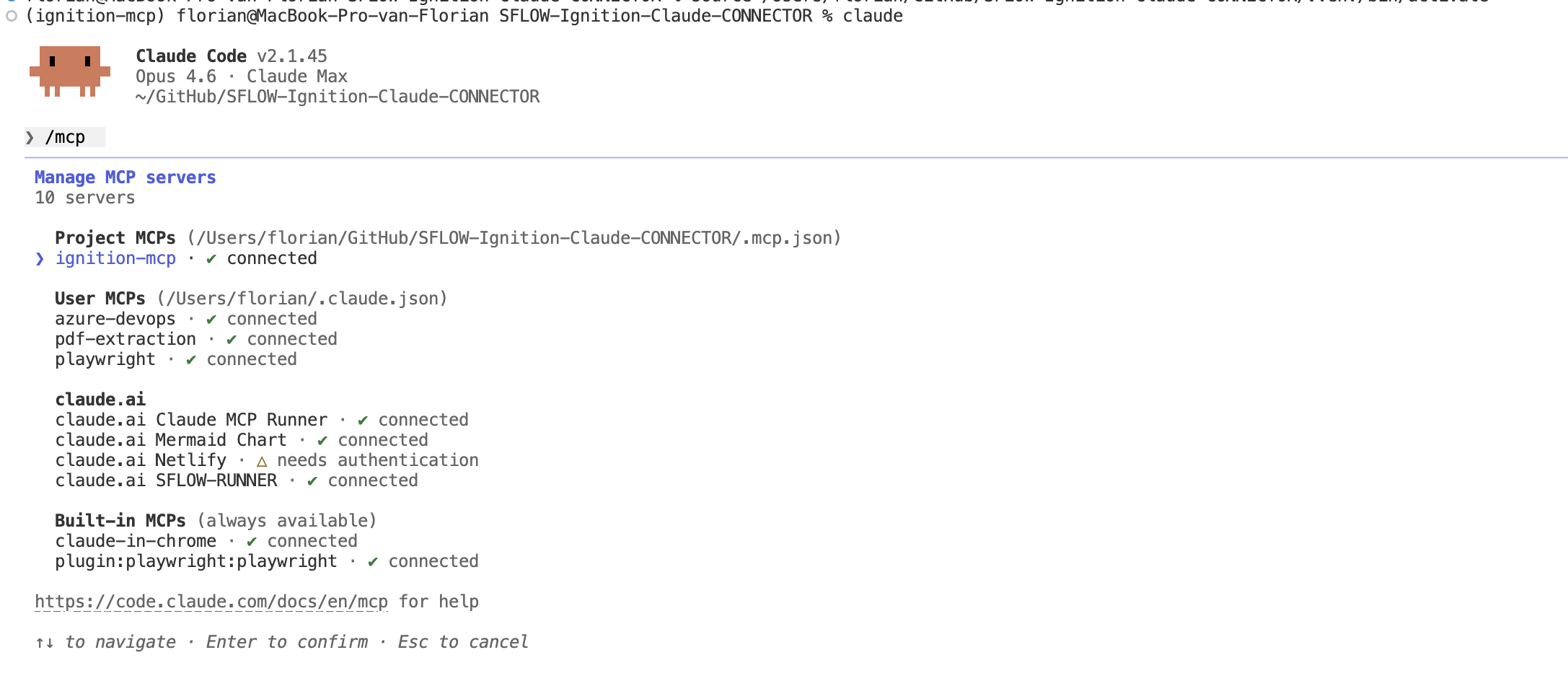Expand the ignition-mcp server via its chevron
Viewport: 1568px width, 681px height.
[40, 258]
